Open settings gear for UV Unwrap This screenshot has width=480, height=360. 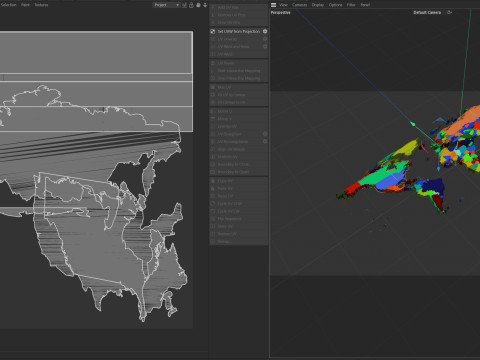pyautogui.click(x=265, y=39)
